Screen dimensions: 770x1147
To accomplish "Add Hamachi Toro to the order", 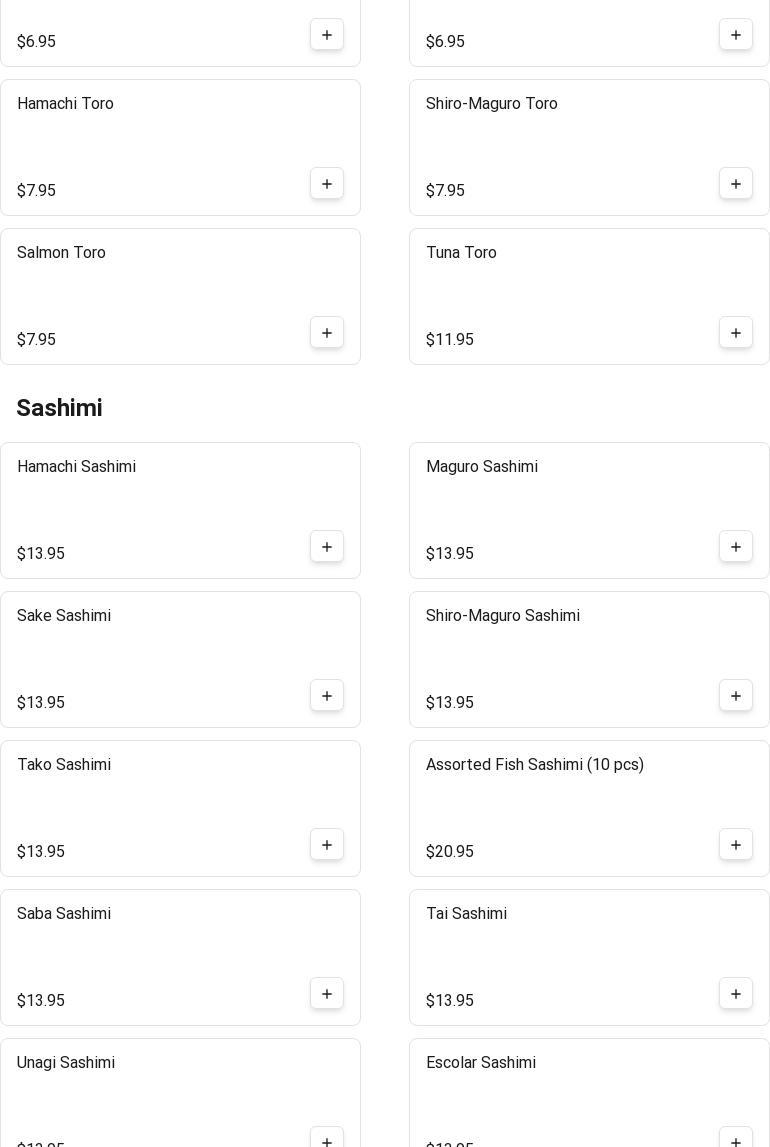I will click(x=327, y=184).
